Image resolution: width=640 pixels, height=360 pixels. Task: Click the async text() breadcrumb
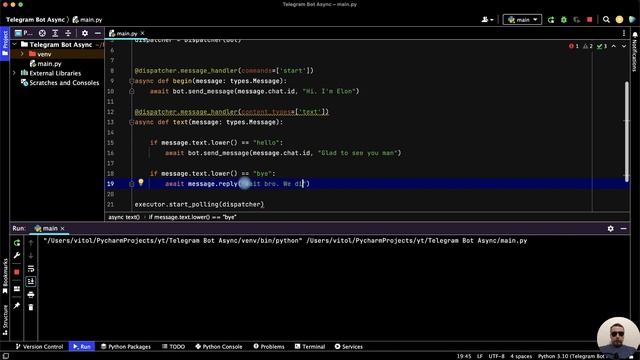pyautogui.click(x=124, y=217)
